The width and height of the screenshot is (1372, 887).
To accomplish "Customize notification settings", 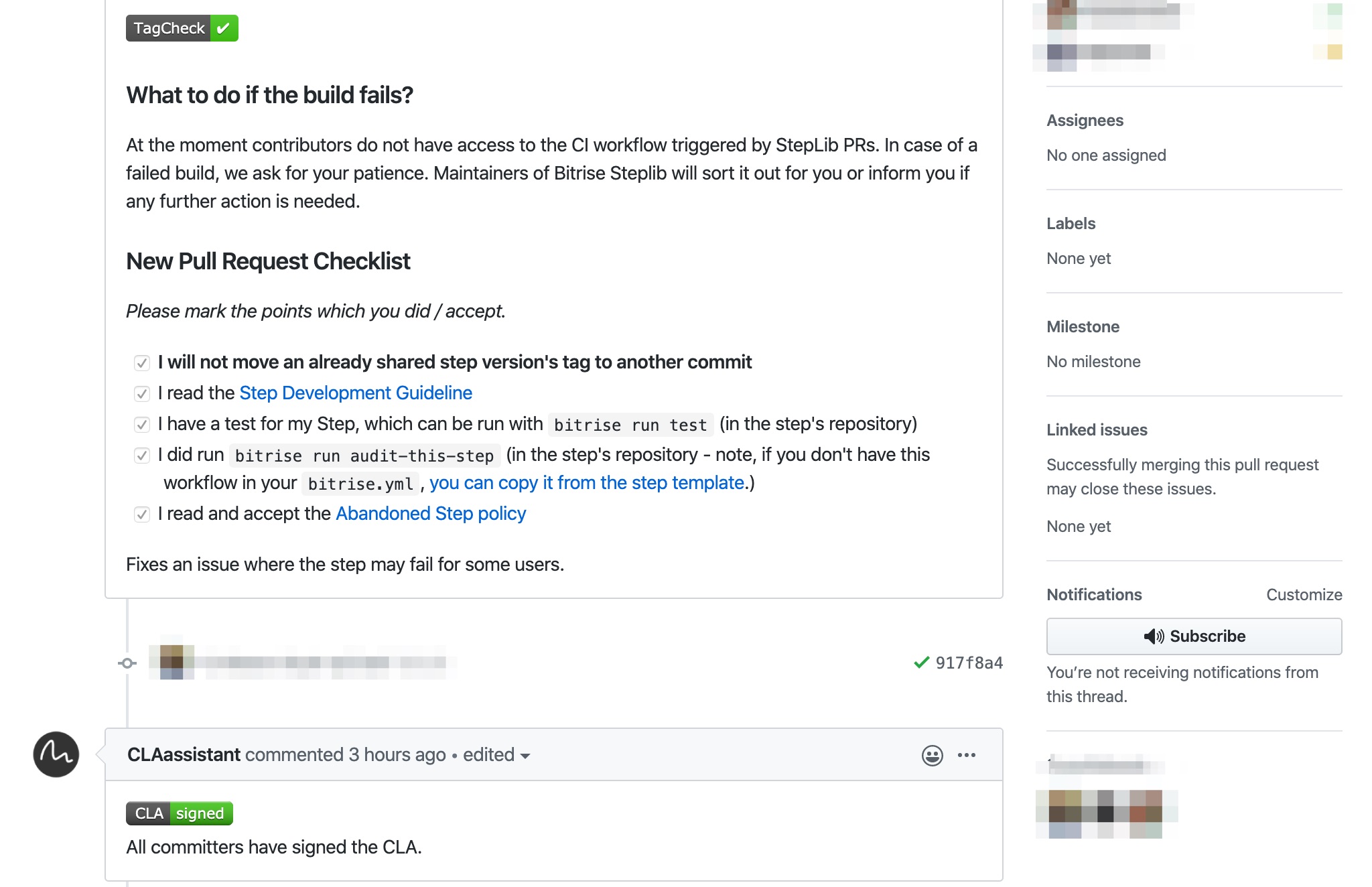I will pos(1304,595).
